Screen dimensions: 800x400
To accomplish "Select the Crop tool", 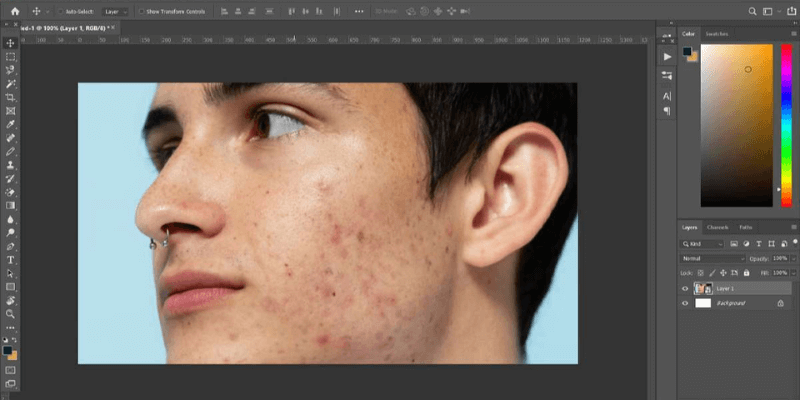I will click(10, 97).
